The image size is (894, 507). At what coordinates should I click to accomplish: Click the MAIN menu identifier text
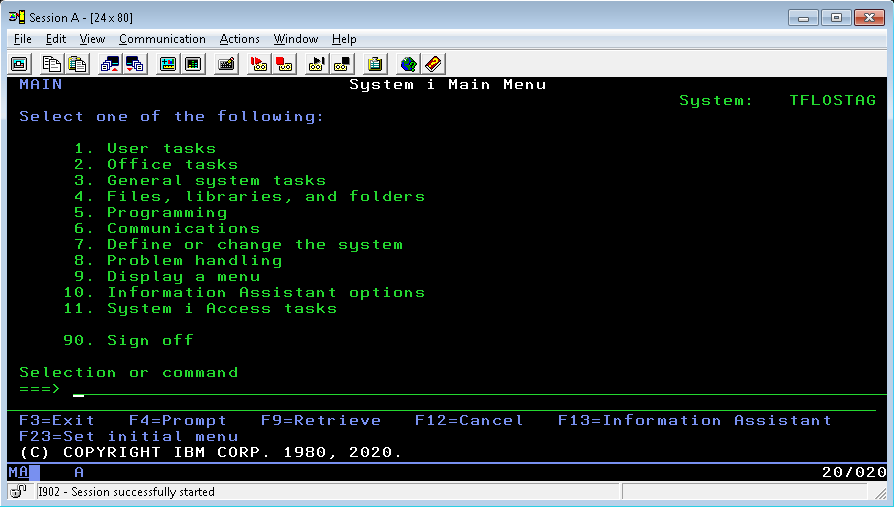(x=41, y=84)
